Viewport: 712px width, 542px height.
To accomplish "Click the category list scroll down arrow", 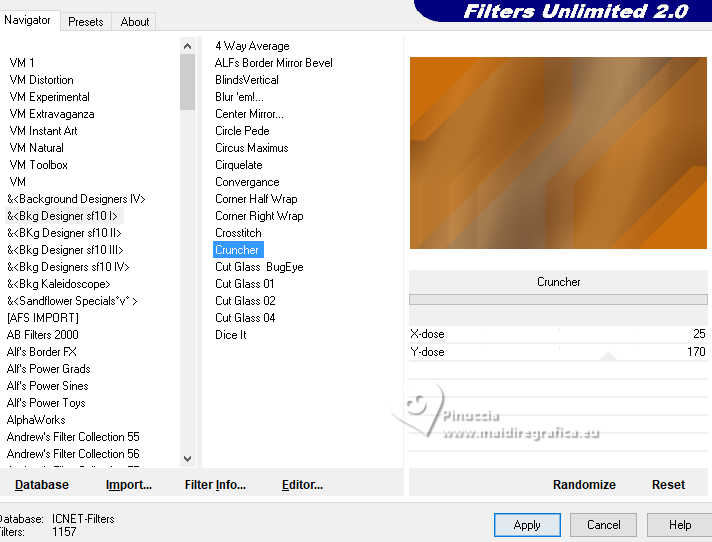I will click(187, 458).
